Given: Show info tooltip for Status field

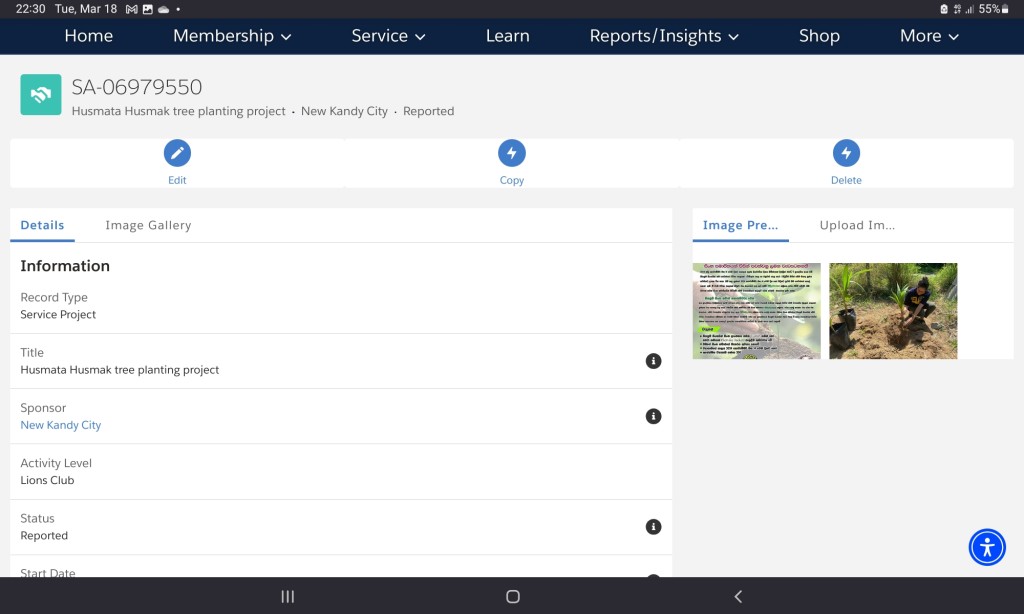Looking at the screenshot, I should pyautogui.click(x=653, y=526).
